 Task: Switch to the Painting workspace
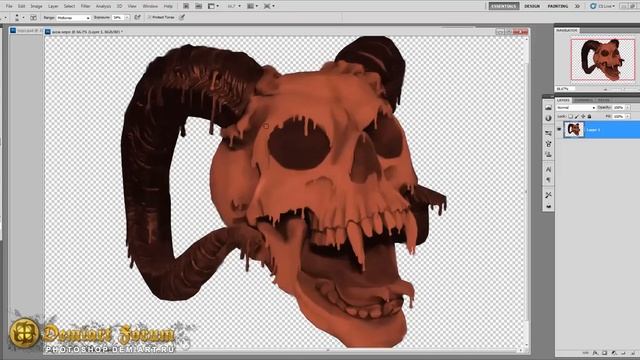click(558, 6)
